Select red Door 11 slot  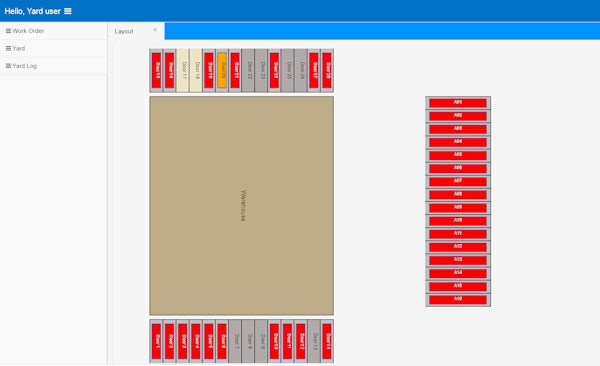click(x=287, y=341)
